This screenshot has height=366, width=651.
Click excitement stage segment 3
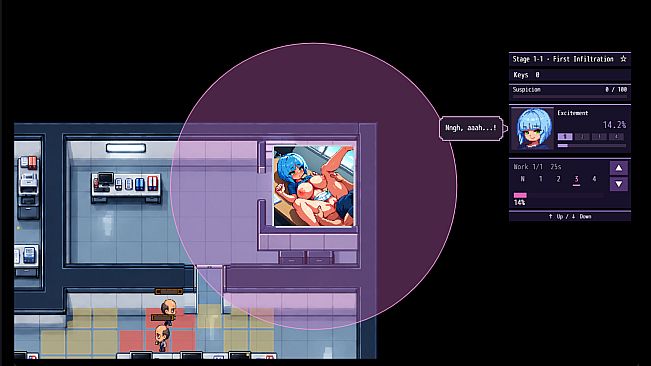[x=599, y=137]
